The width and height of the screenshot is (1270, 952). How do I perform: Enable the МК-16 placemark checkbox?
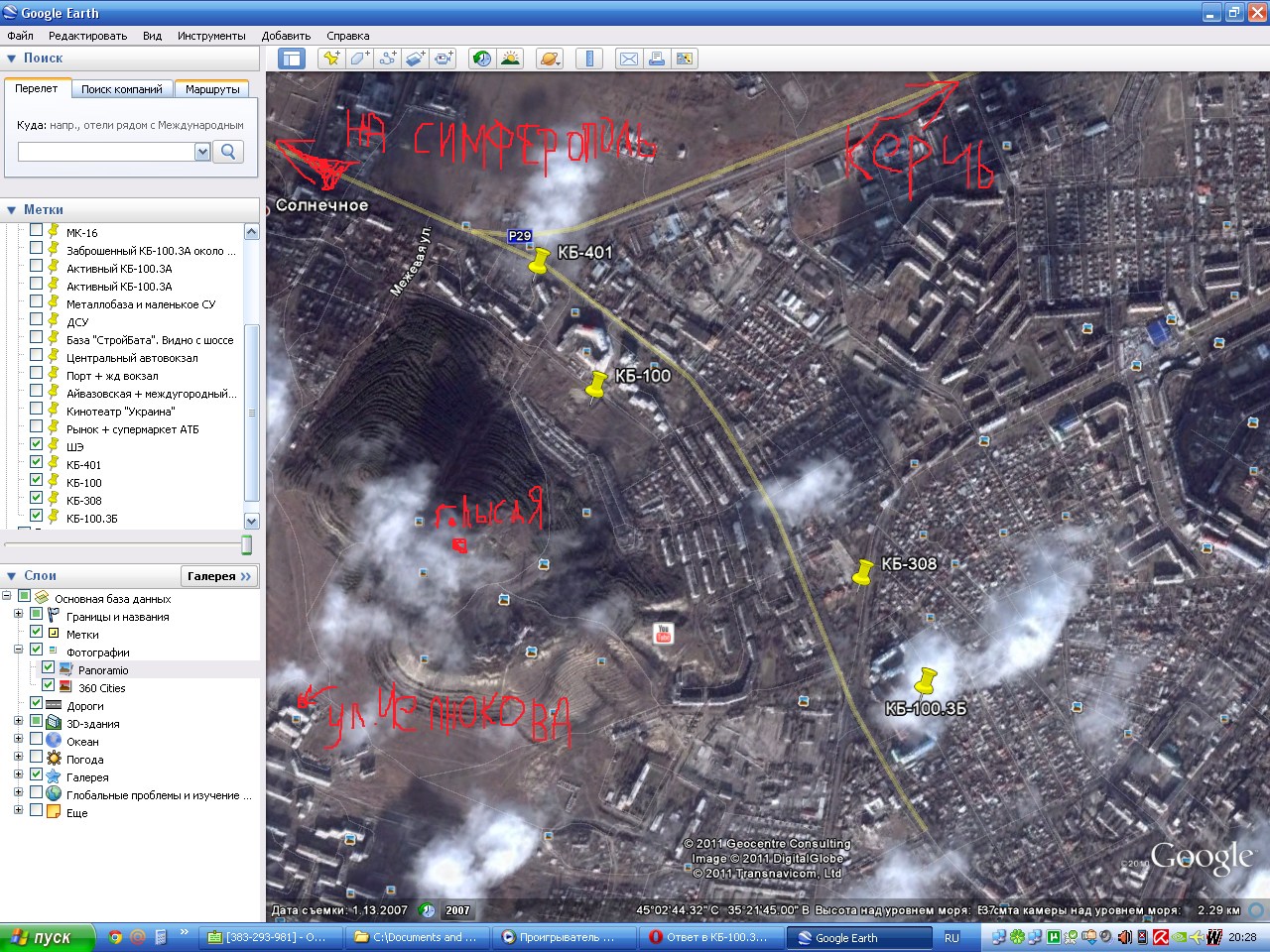click(37, 232)
